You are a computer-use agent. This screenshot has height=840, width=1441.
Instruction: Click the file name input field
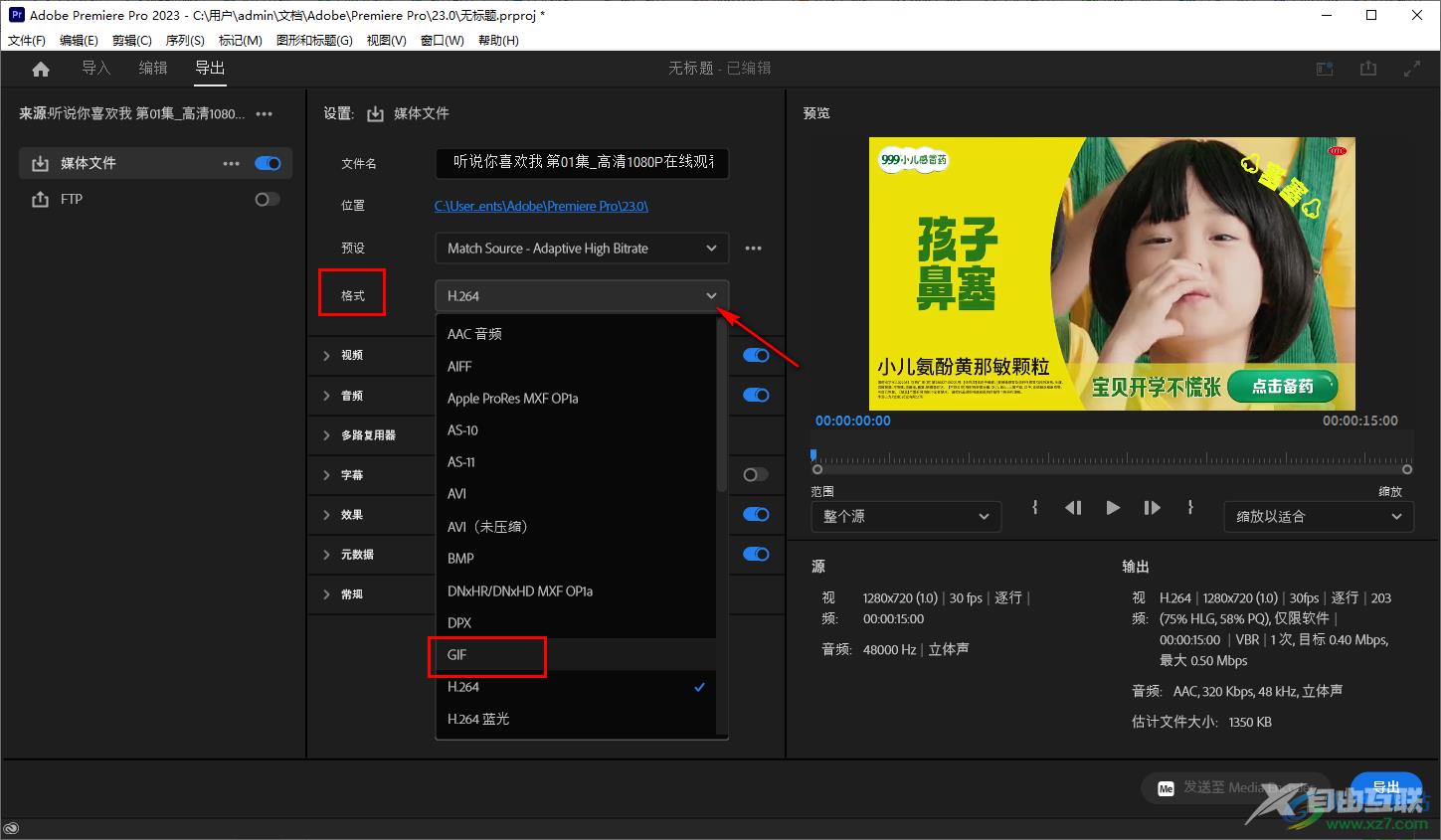click(582, 162)
